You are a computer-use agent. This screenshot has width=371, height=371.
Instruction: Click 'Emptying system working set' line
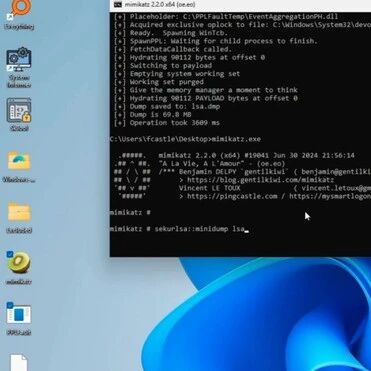[x=177, y=74]
